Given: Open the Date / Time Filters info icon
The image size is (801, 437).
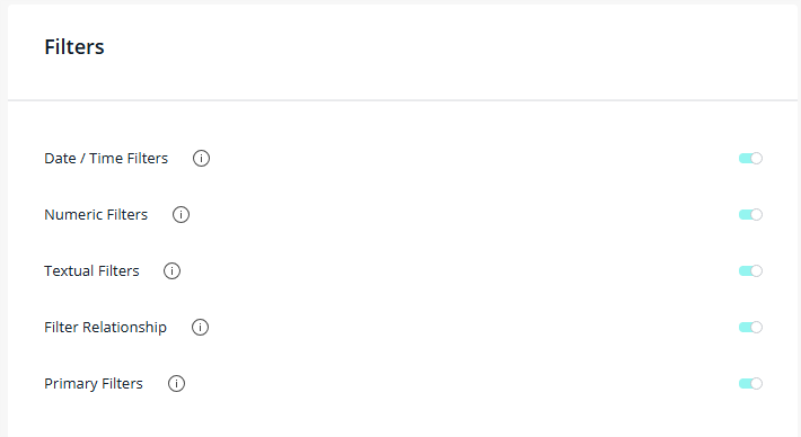Looking at the screenshot, I should coord(201,158).
